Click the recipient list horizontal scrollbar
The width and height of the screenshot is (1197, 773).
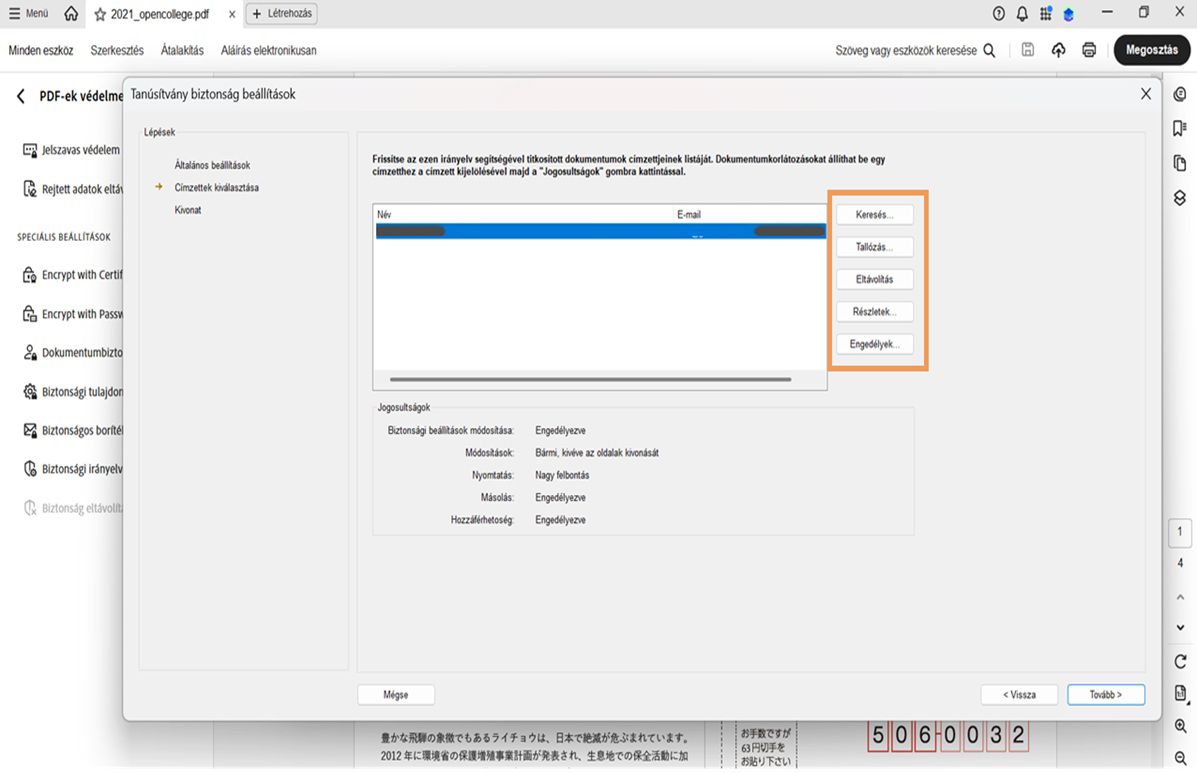coord(590,379)
